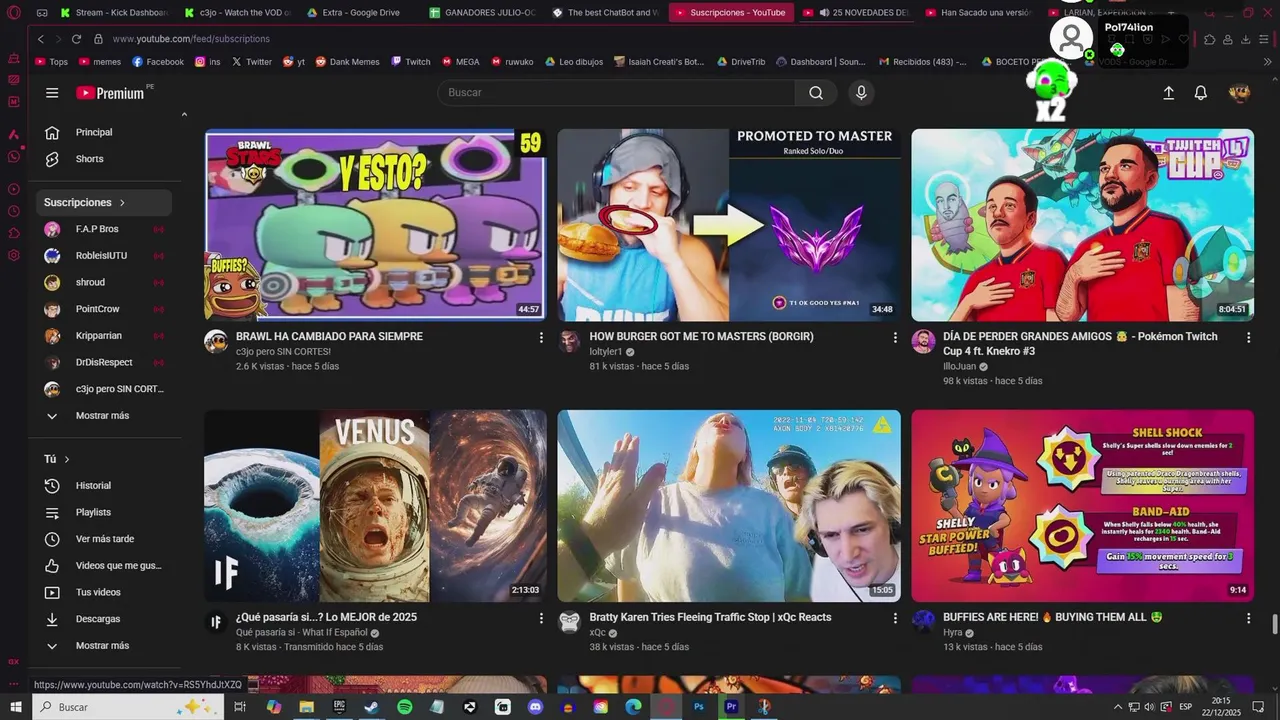Show hidden system tray icons
1280x720 pixels.
[x=1118, y=707]
